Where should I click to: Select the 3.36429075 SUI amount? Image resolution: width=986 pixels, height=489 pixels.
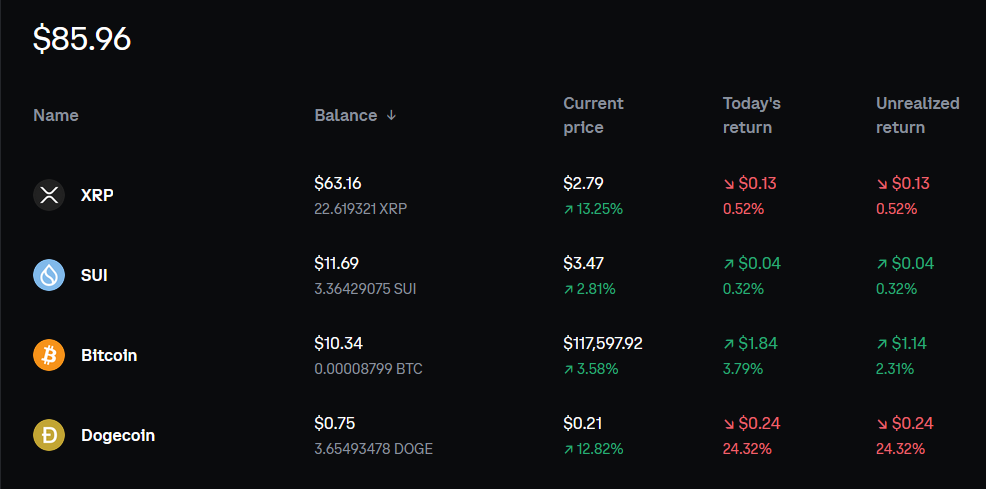point(365,289)
